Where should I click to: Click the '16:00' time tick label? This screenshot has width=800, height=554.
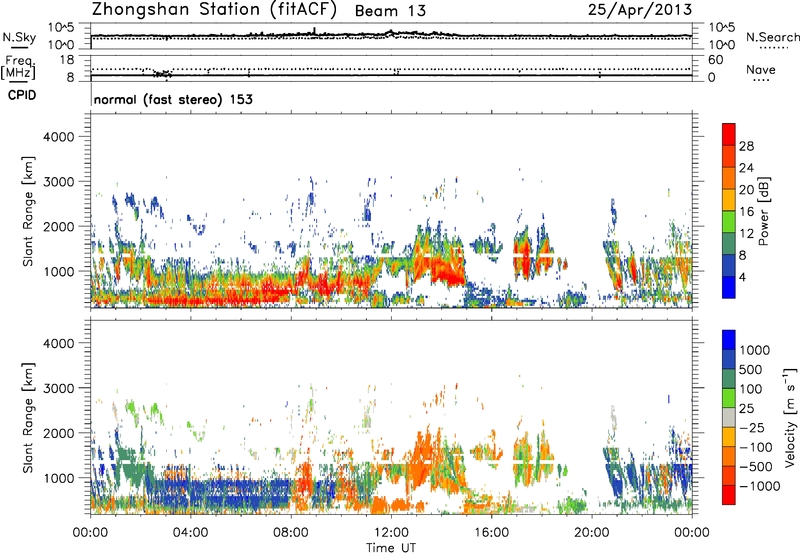click(x=491, y=533)
